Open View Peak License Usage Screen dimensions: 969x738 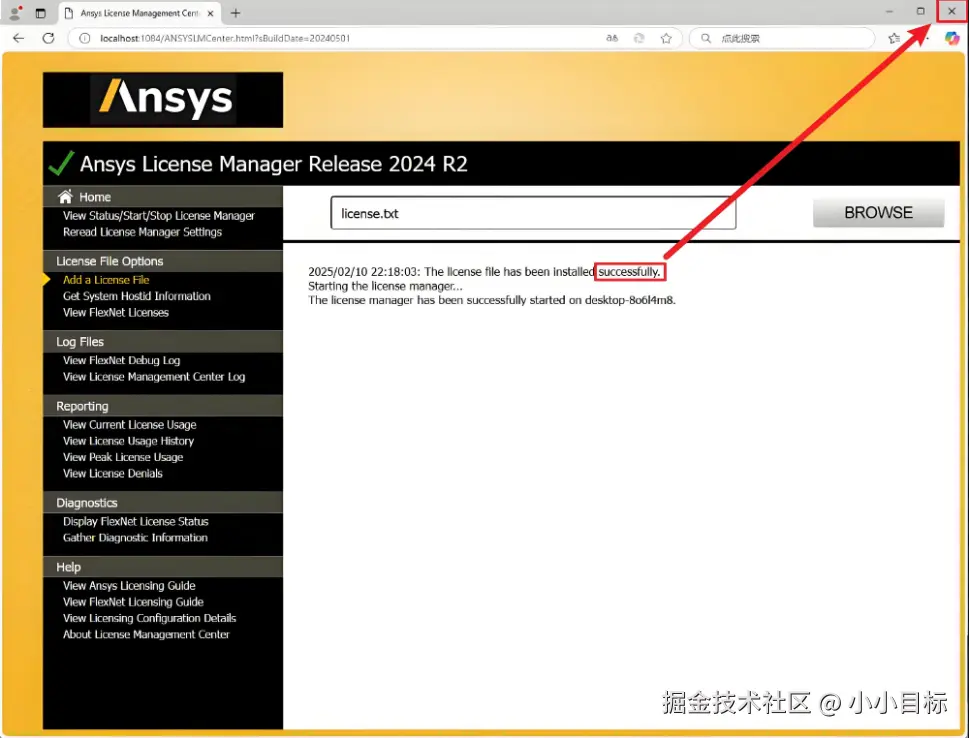[123, 457]
